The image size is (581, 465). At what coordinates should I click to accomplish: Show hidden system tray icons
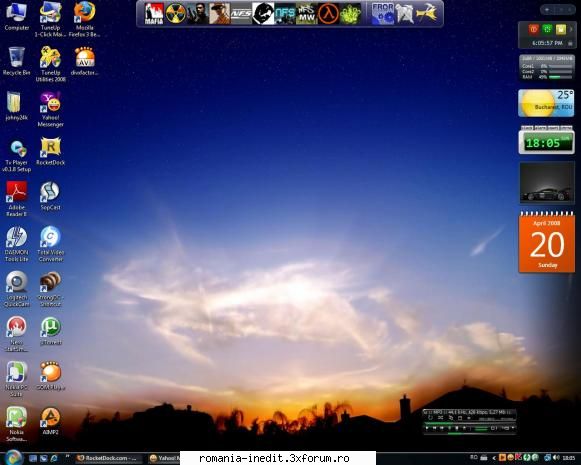[x=494, y=458]
